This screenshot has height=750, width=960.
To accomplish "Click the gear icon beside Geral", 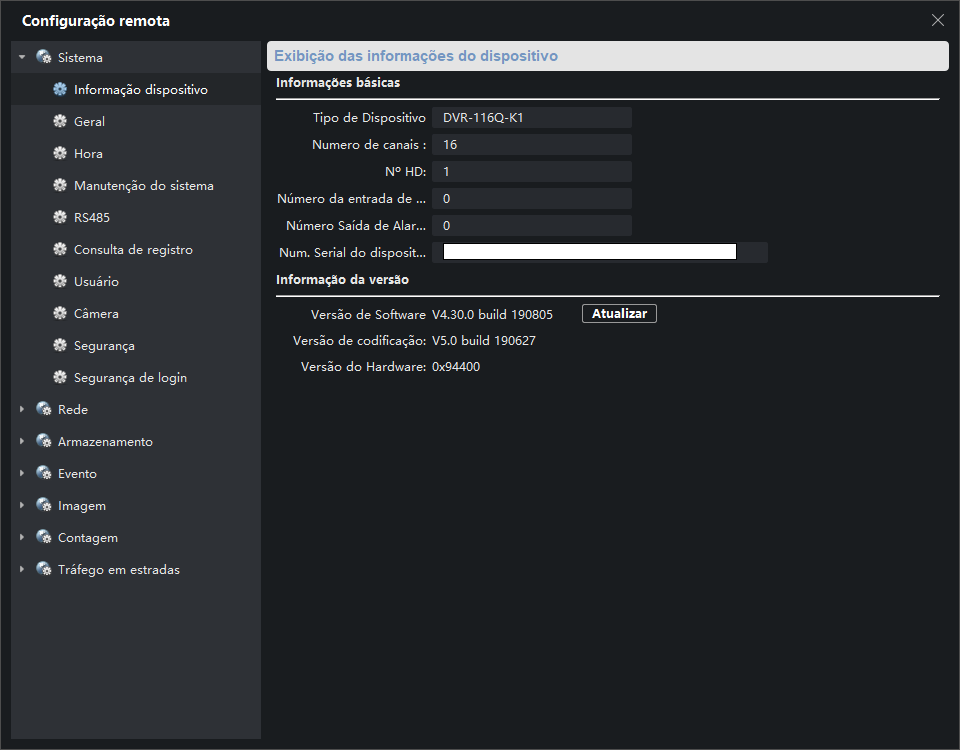I will coord(60,122).
